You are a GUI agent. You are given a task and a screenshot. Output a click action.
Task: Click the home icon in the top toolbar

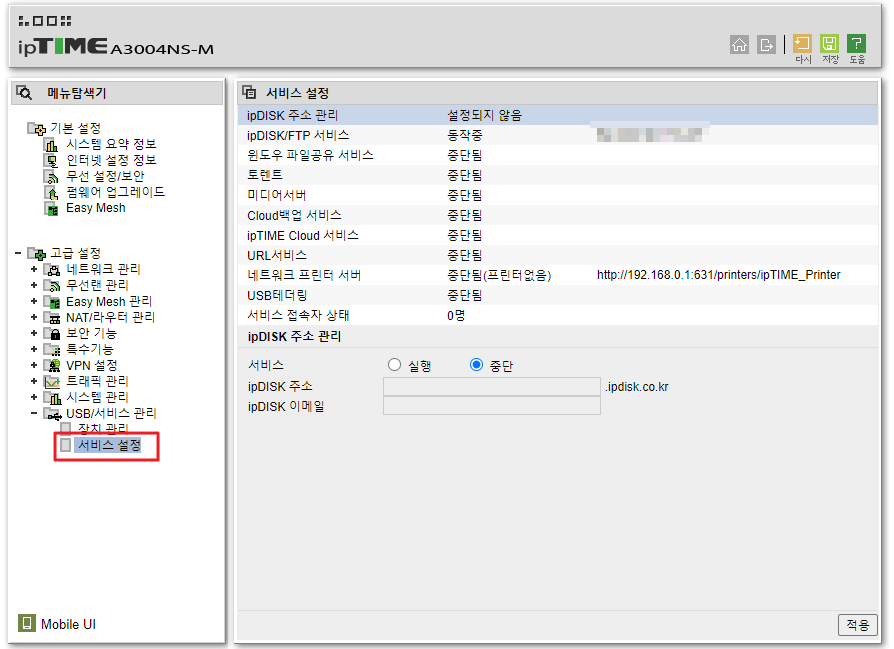click(x=740, y=45)
